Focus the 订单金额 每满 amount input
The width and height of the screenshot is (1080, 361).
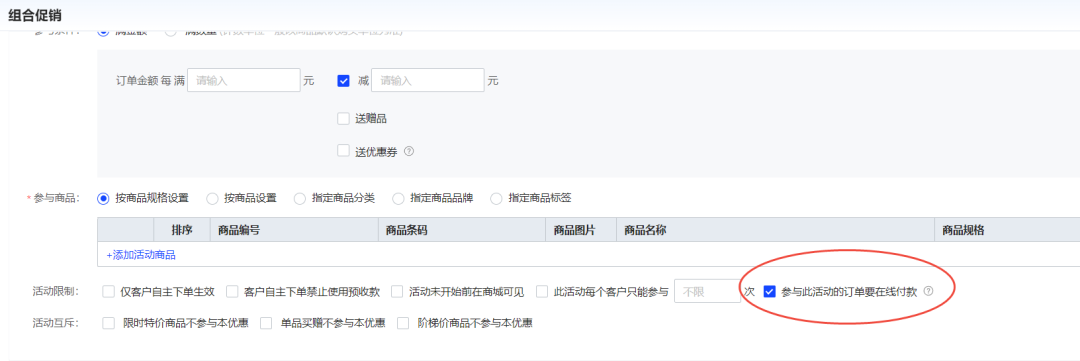pyautogui.click(x=244, y=81)
